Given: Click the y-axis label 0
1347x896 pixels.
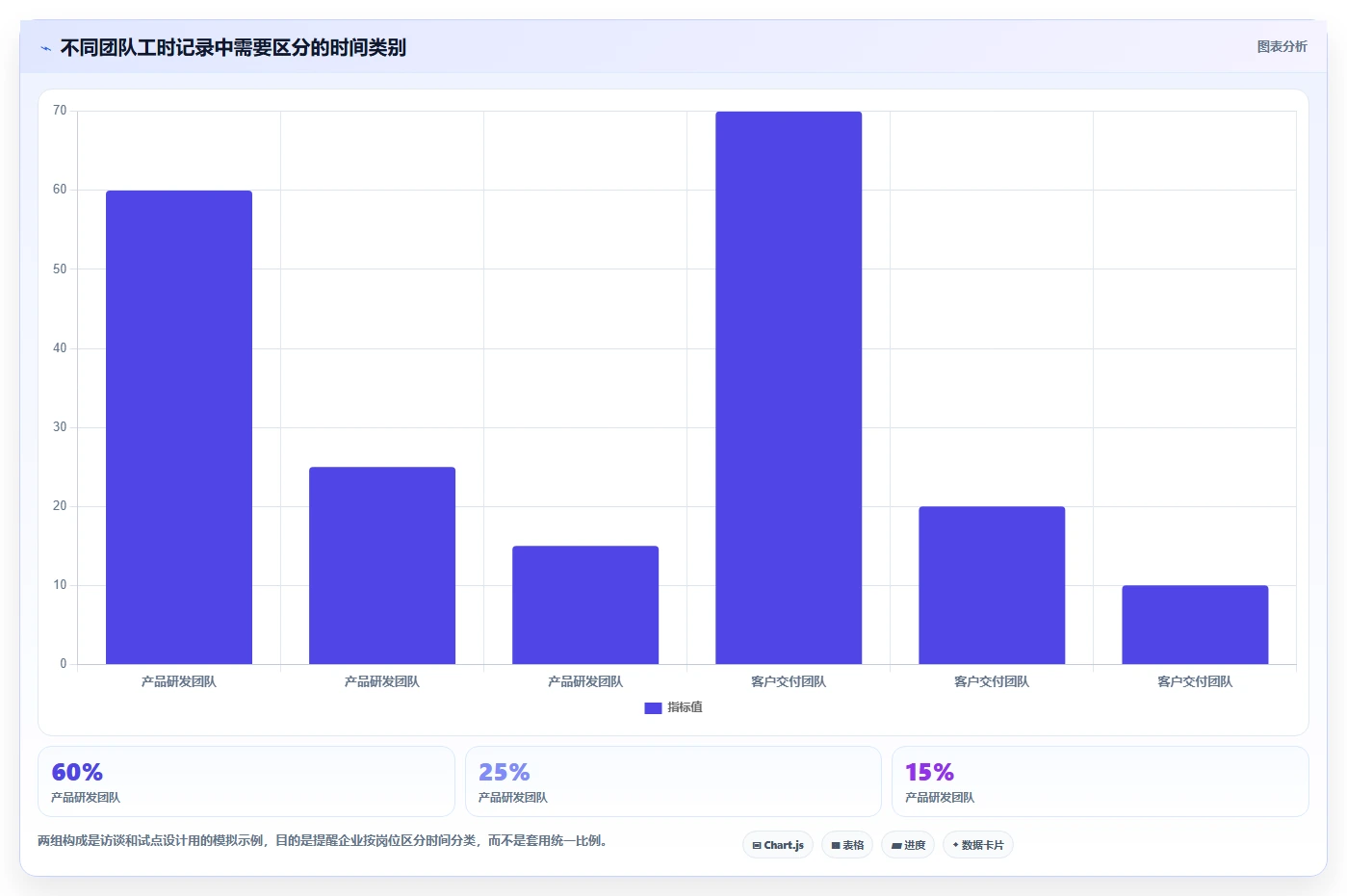Looking at the screenshot, I should click(64, 664).
